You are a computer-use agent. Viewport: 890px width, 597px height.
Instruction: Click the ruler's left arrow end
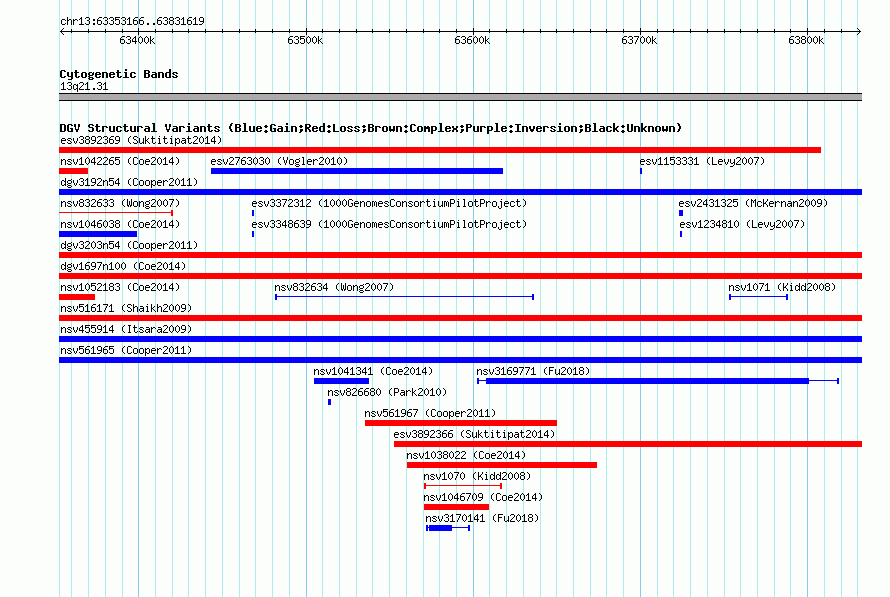62,32
